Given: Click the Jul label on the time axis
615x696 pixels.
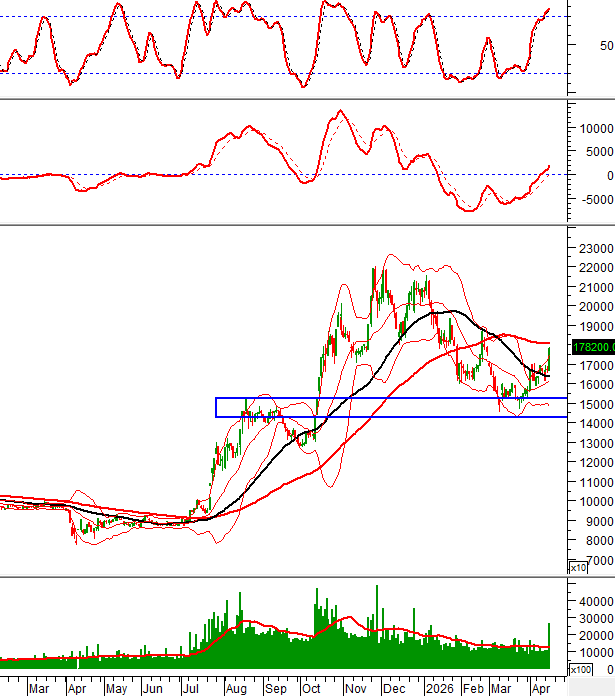Looking at the screenshot, I should coord(191,689).
